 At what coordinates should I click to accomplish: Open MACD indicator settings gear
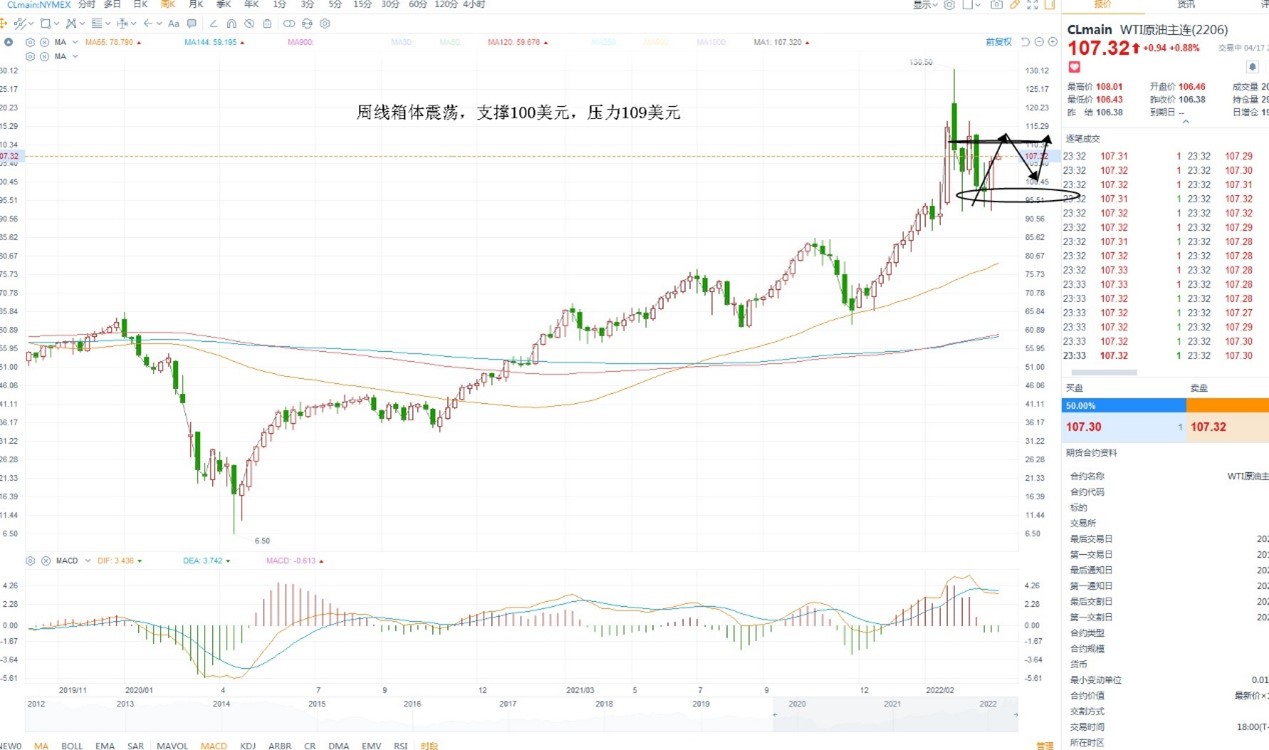click(30, 560)
